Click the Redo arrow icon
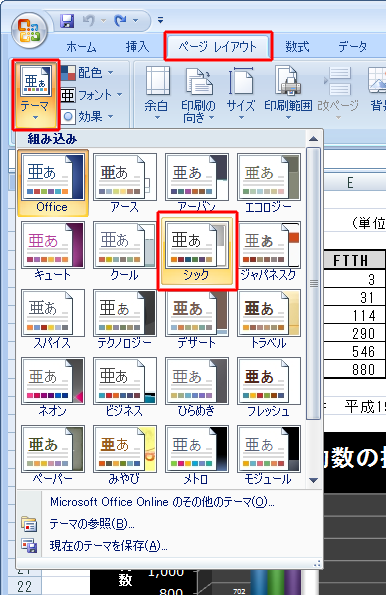Viewport: 386px width, 595px height. tap(121, 21)
